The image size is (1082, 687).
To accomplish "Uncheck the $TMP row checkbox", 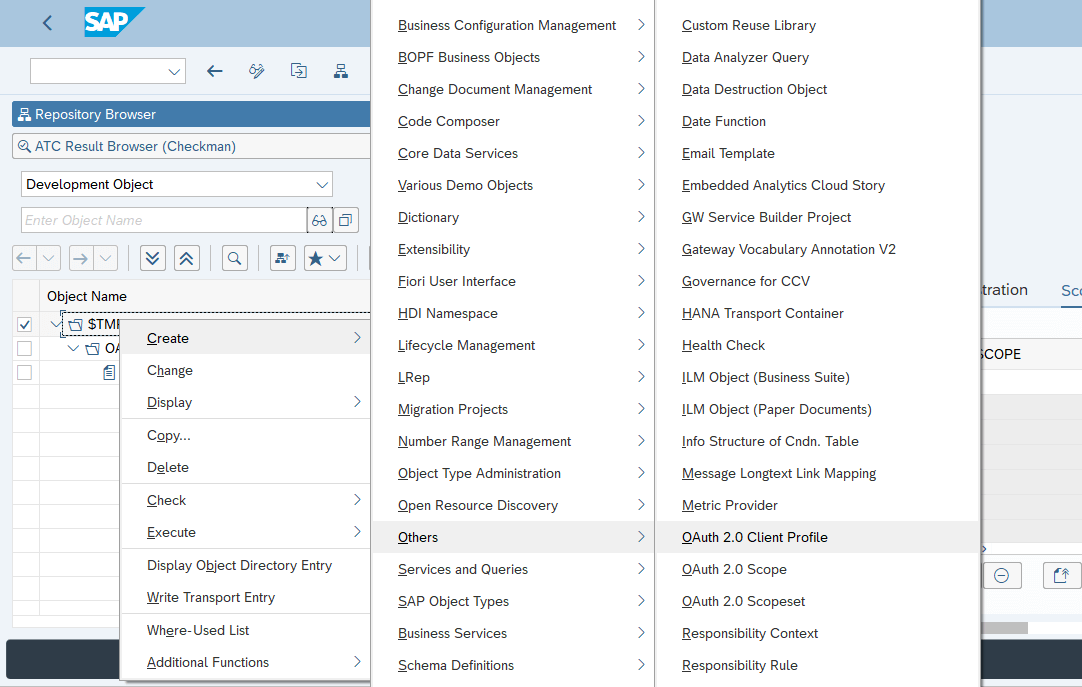I will (24, 324).
